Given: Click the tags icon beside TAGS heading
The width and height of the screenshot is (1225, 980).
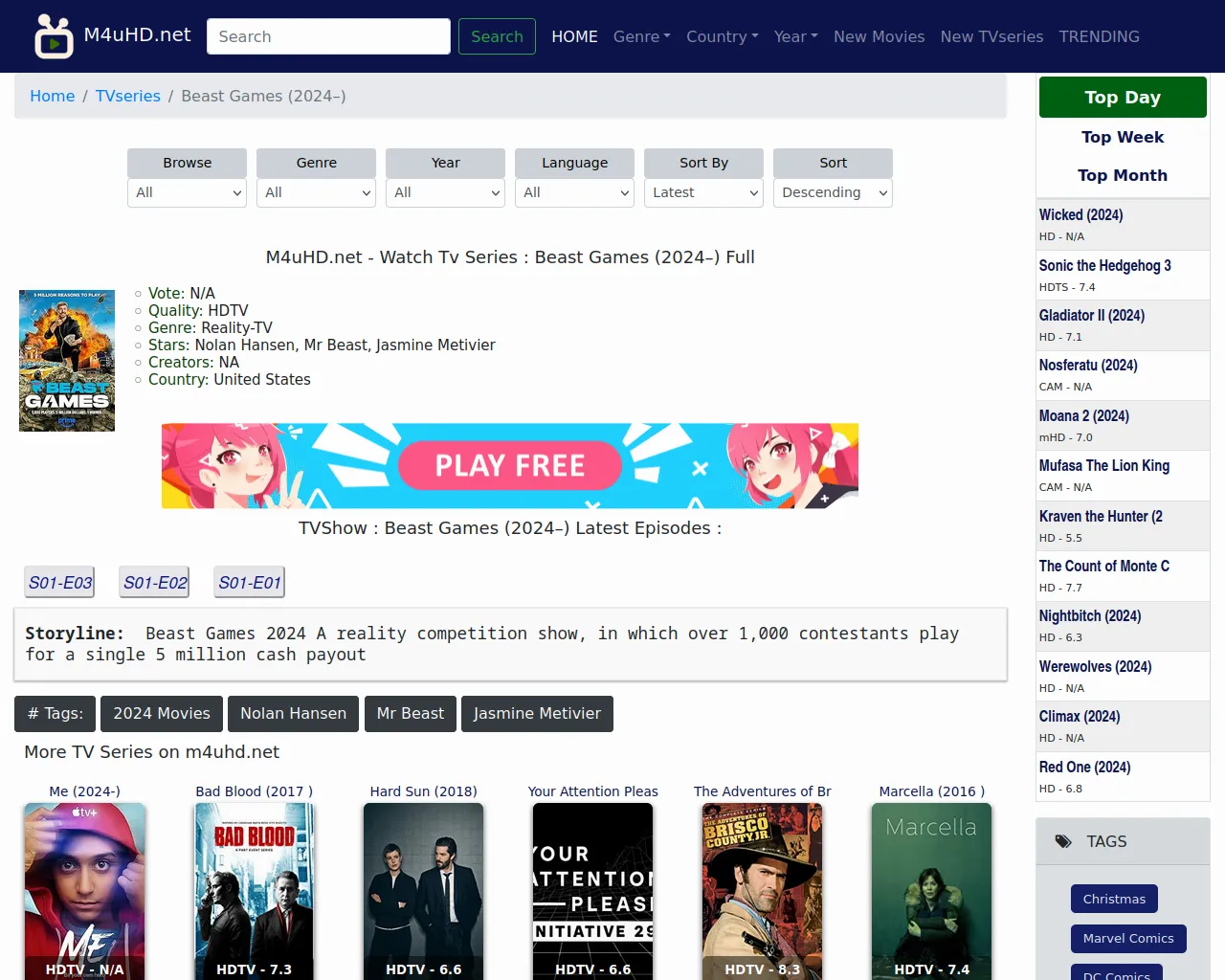Looking at the screenshot, I should [1063, 842].
